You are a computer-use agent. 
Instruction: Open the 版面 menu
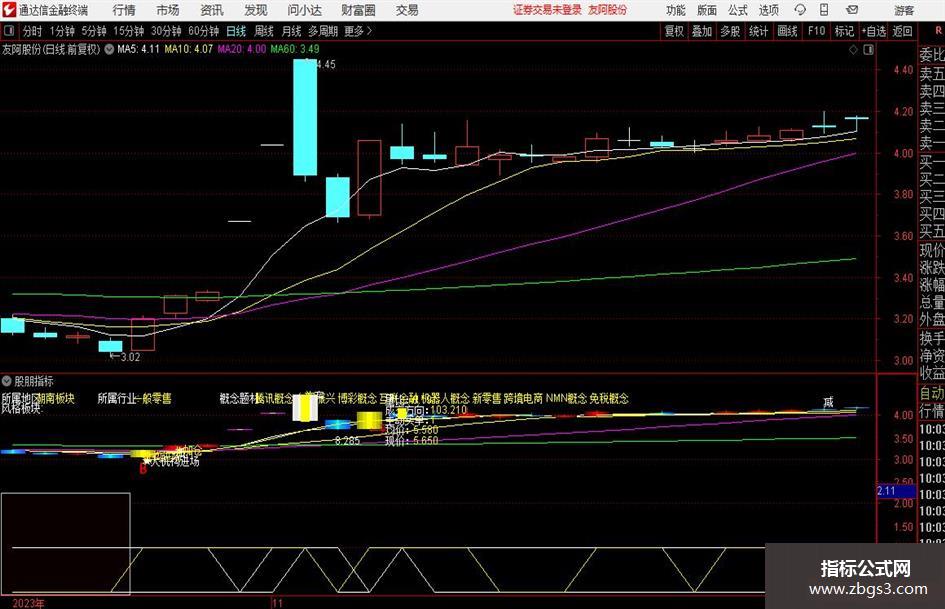point(707,10)
